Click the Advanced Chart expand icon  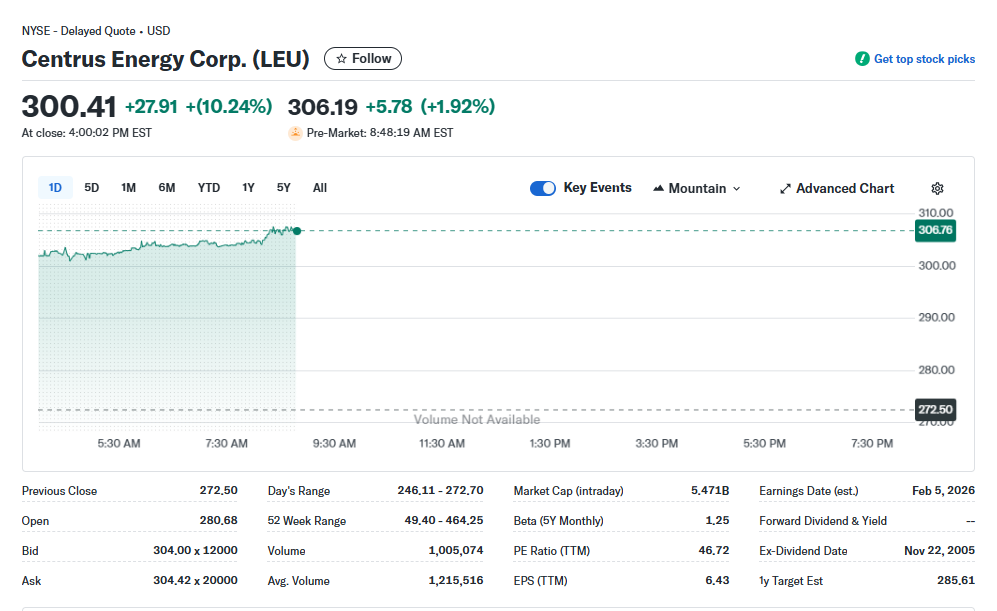click(785, 188)
